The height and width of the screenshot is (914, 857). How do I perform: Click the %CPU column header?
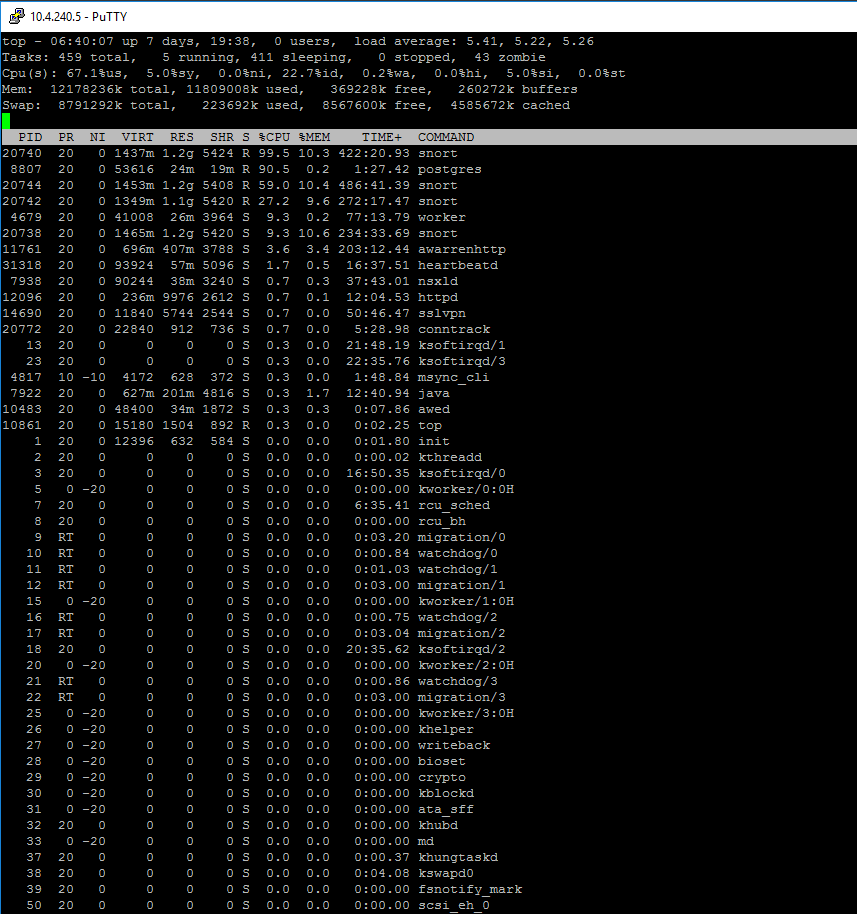[274, 137]
